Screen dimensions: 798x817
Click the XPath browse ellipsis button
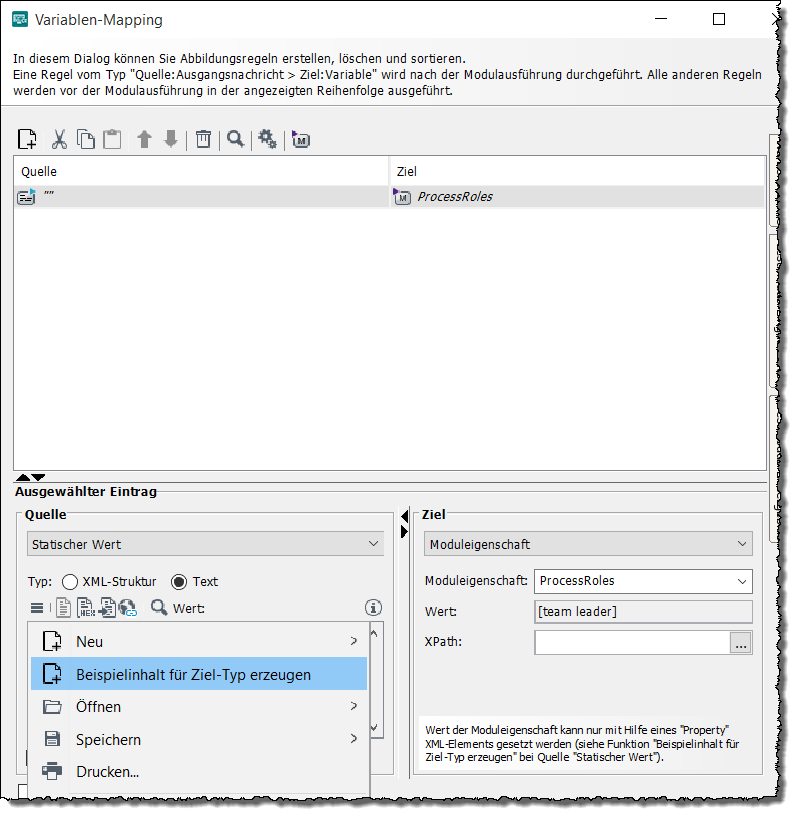(741, 643)
